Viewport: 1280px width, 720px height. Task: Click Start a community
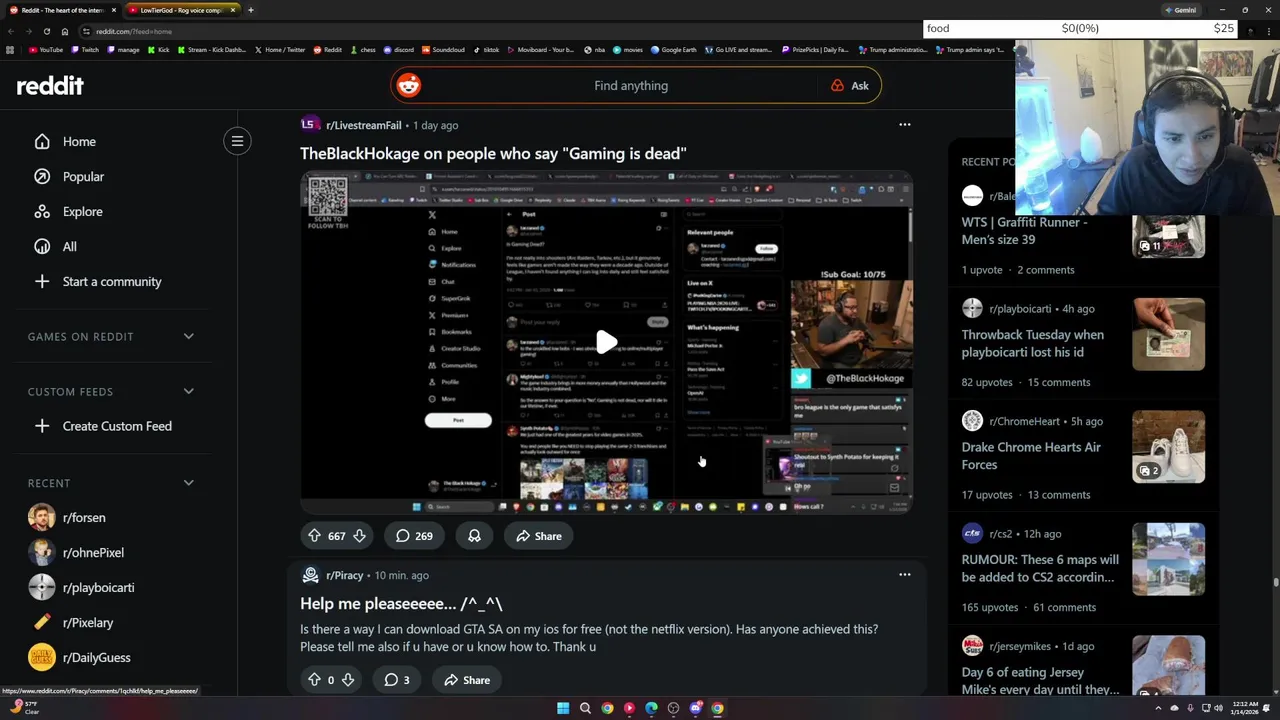111,282
